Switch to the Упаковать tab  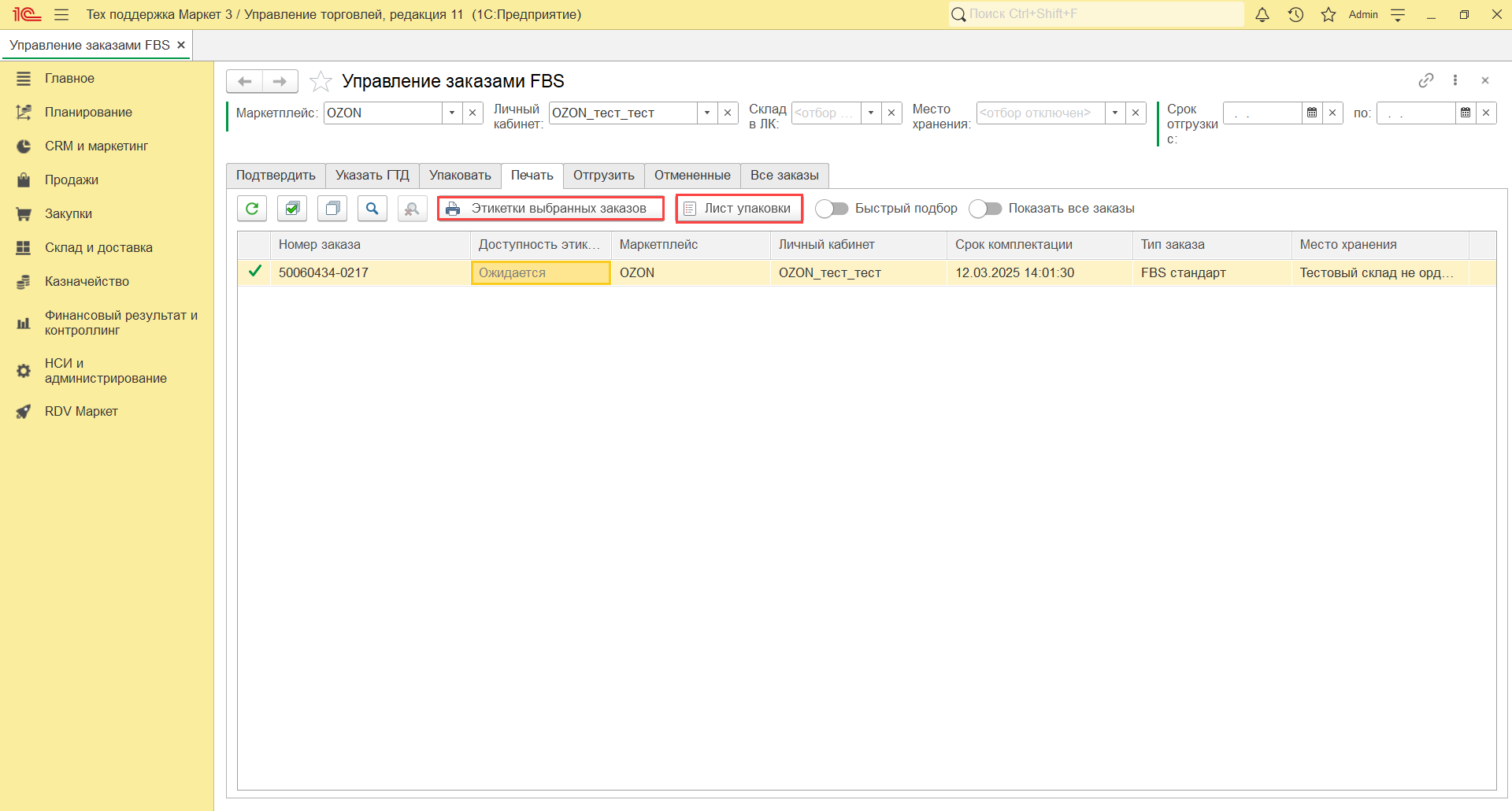click(x=460, y=176)
